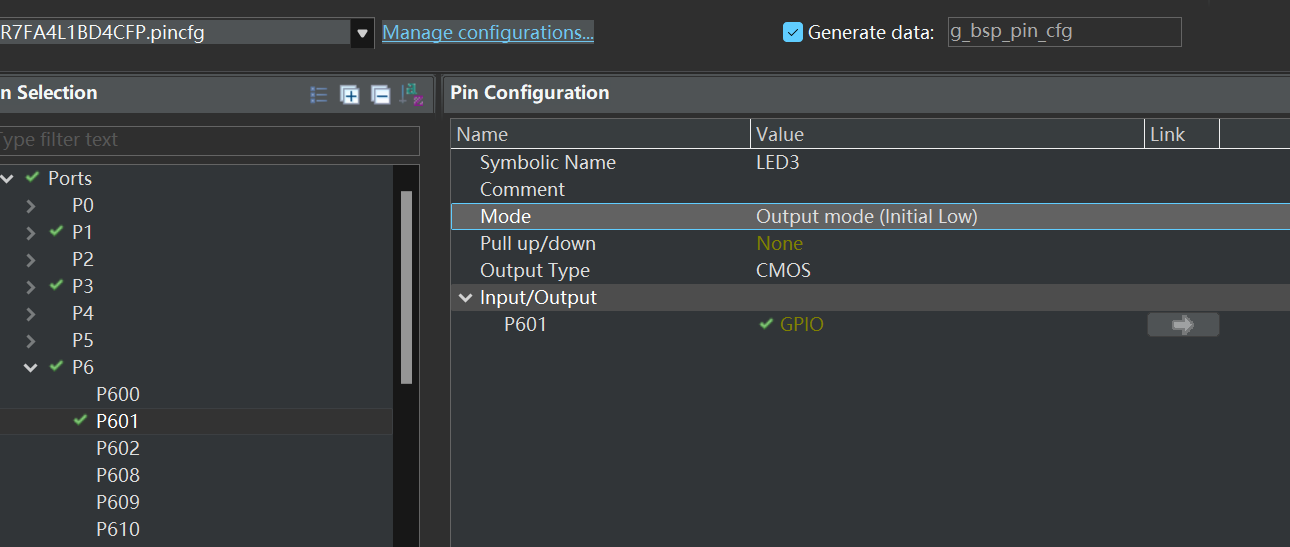Collapse the Ports tree root

click(8, 178)
